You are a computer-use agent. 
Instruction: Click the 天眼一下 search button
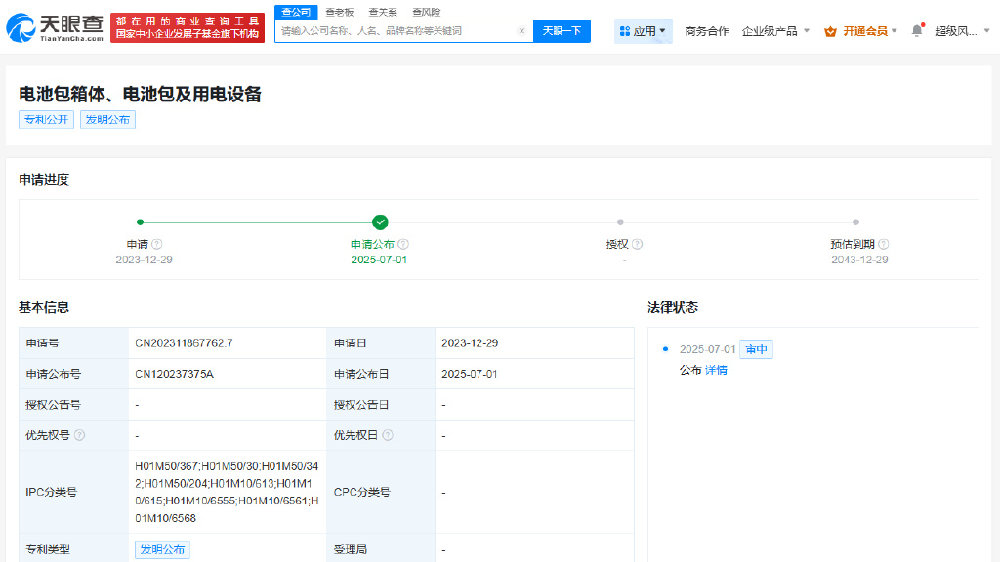point(562,31)
